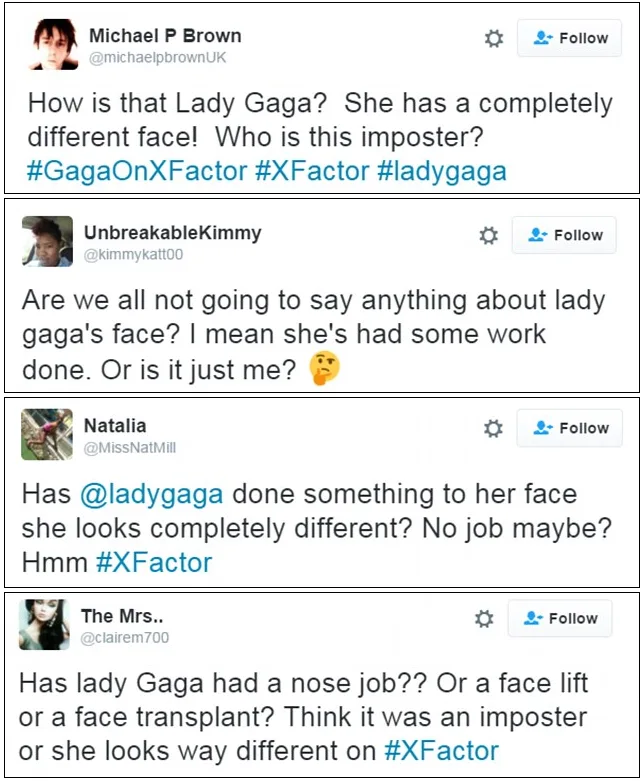Open gear menu on The Mrs.. tweet
This screenshot has width=644, height=781.
click(484, 619)
